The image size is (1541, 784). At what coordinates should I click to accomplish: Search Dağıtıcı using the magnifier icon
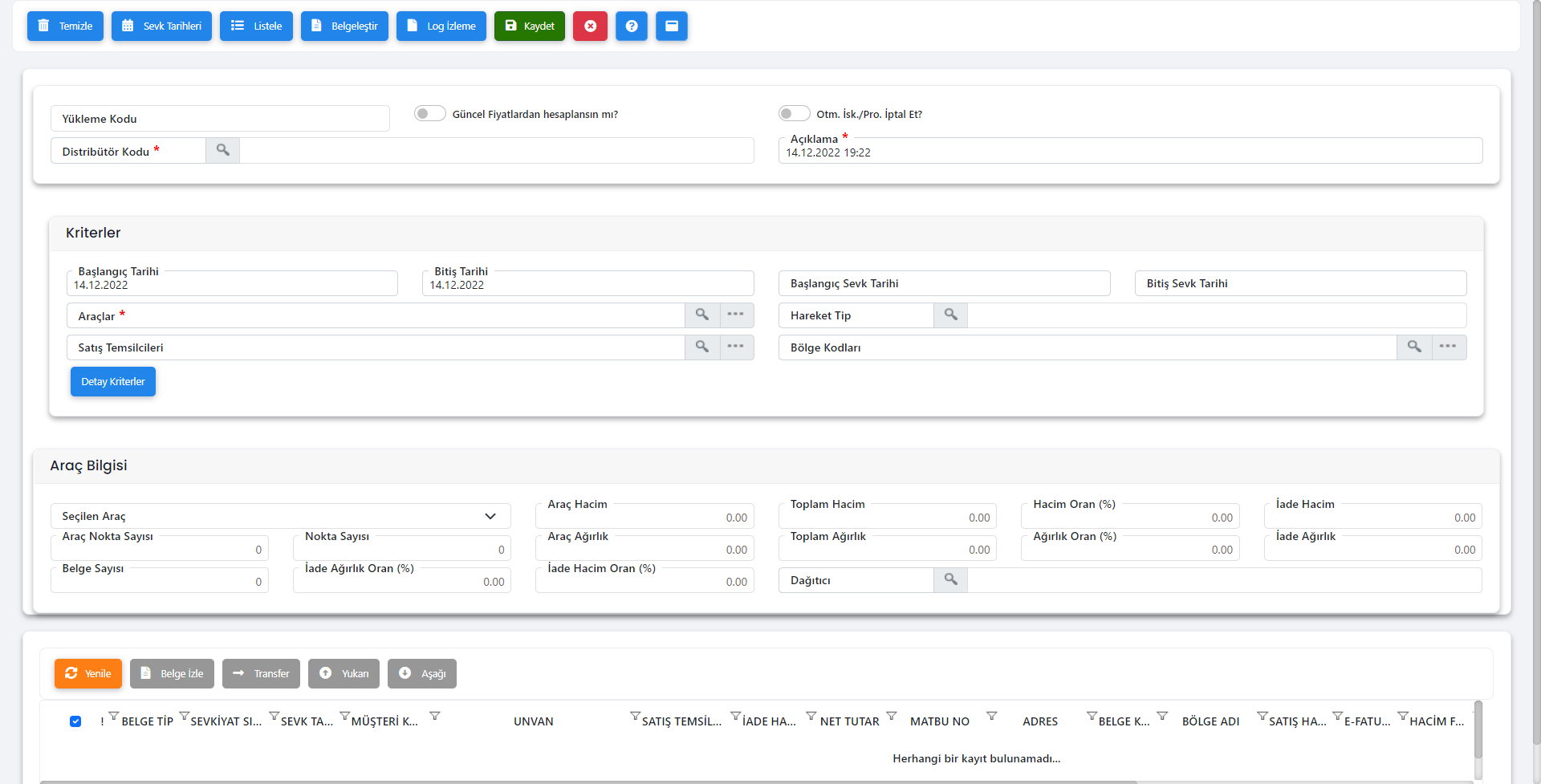pyautogui.click(x=950, y=579)
